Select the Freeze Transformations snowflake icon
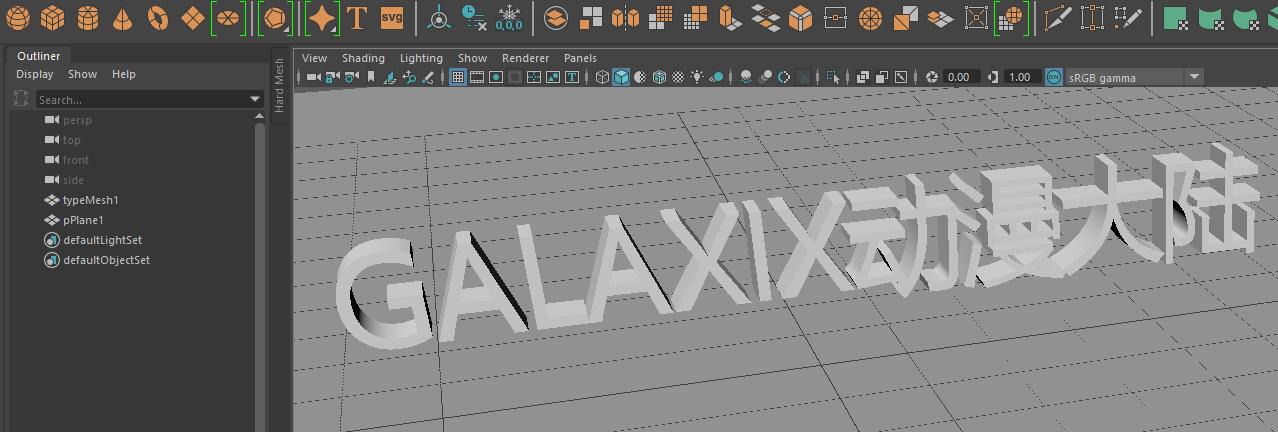The height and width of the screenshot is (432, 1278). pyautogui.click(x=509, y=17)
